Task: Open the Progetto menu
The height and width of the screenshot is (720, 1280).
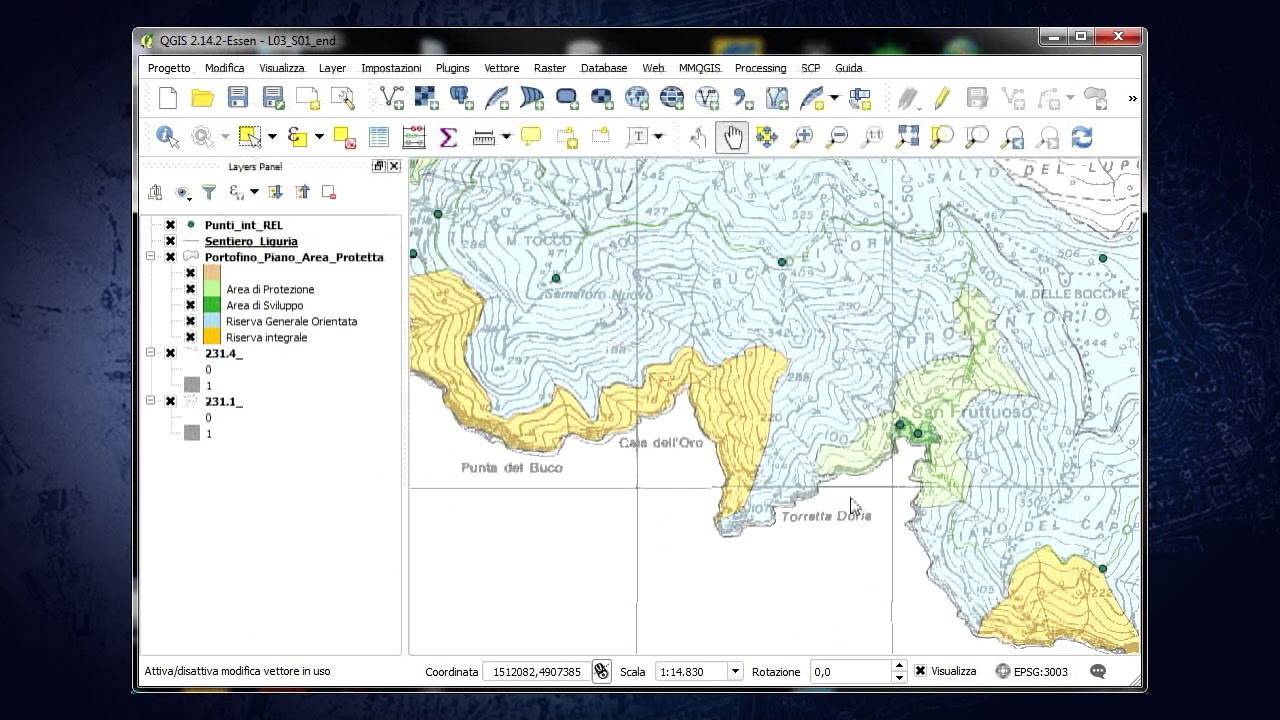Action: 169,68
